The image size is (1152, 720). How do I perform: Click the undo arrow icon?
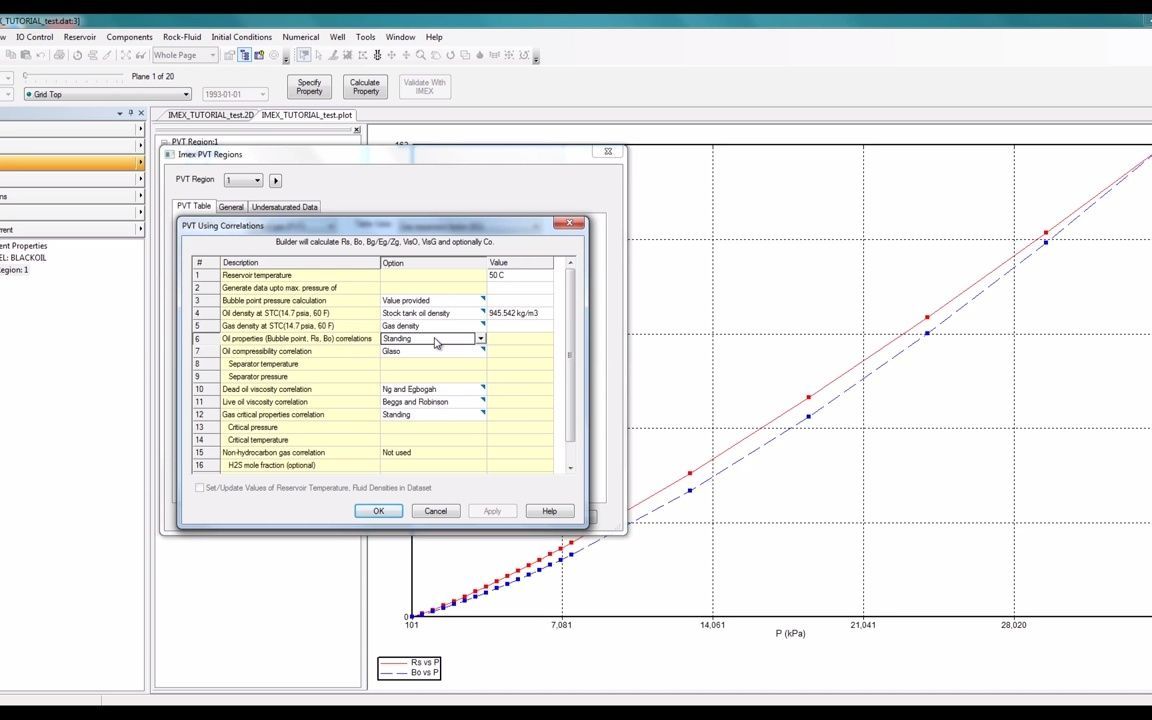tap(41, 55)
